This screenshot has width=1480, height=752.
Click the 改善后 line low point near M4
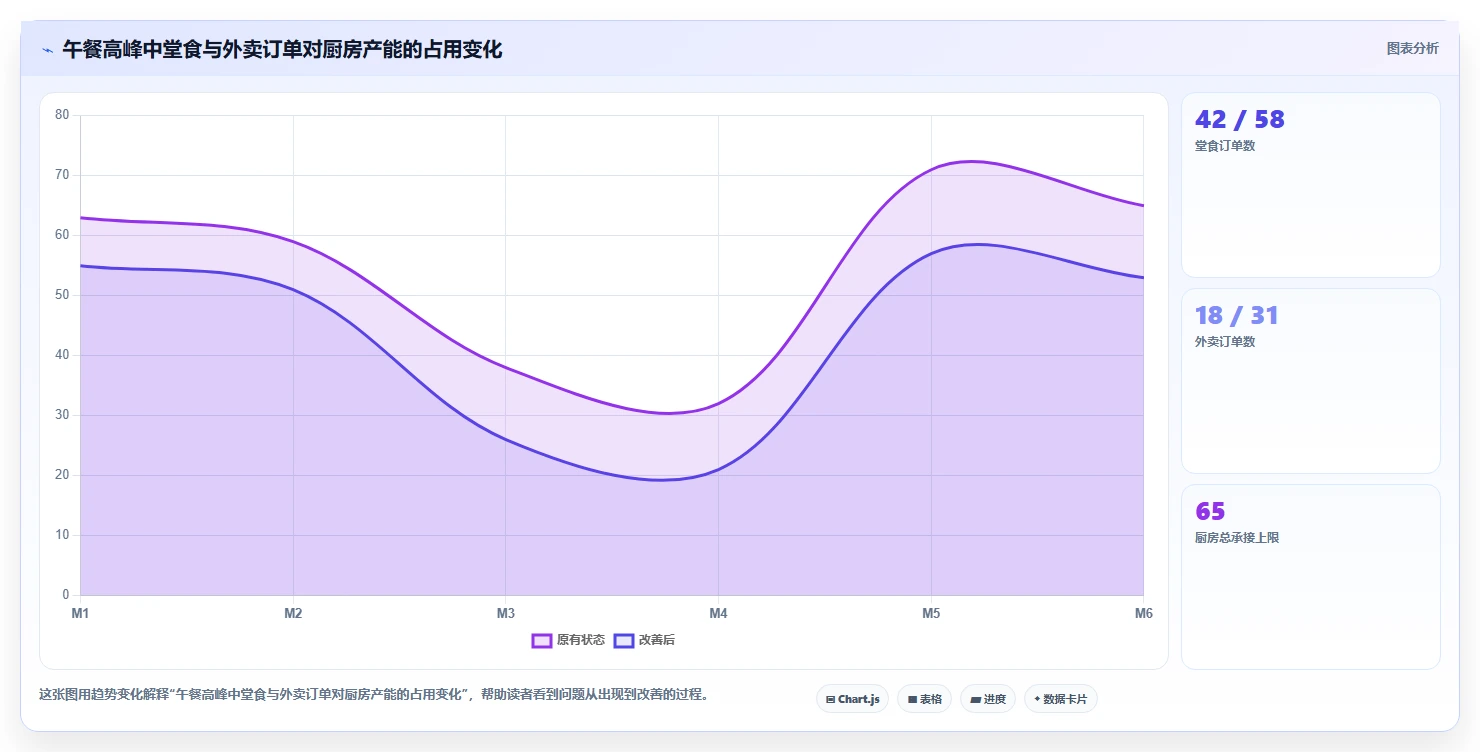pos(662,480)
